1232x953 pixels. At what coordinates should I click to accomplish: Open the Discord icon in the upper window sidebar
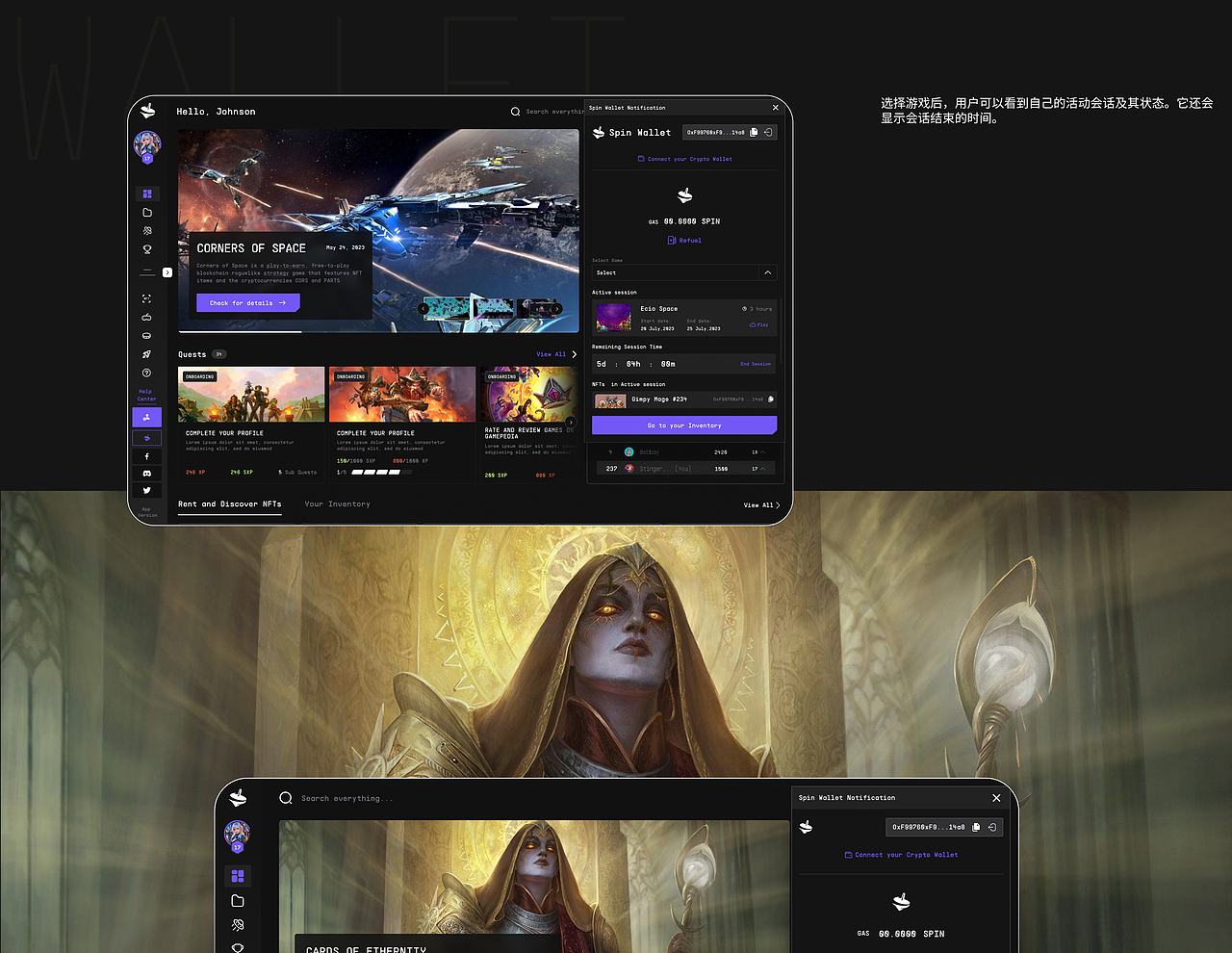146,474
